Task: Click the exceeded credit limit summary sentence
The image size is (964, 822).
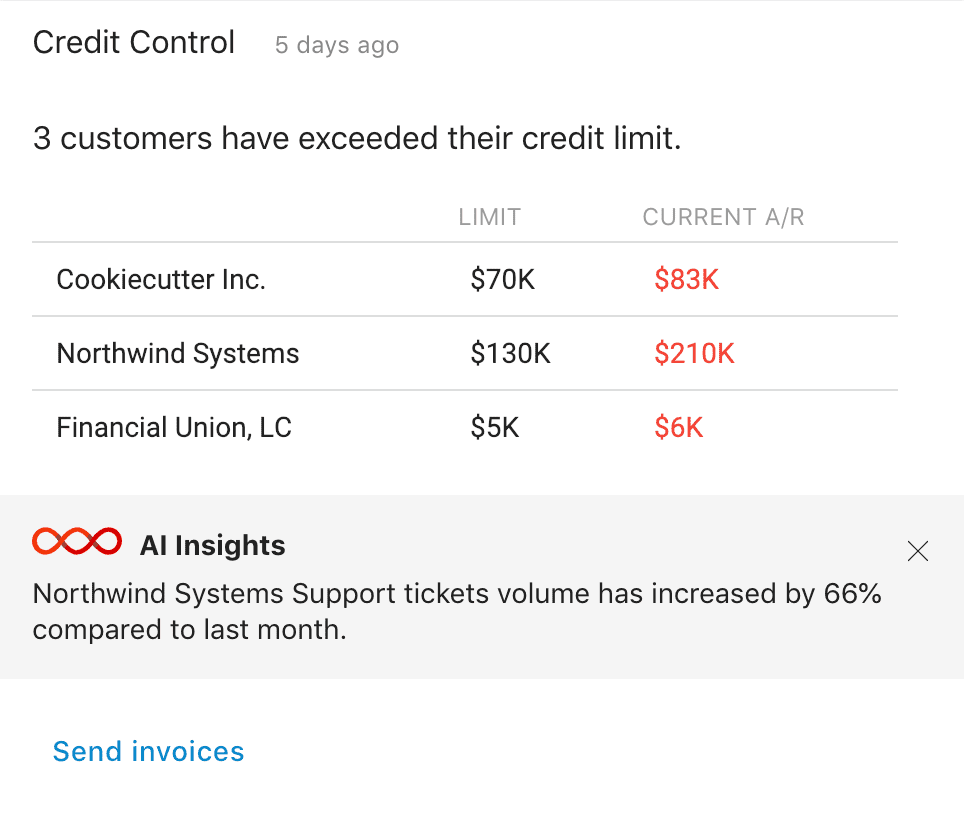Action: 357,138
